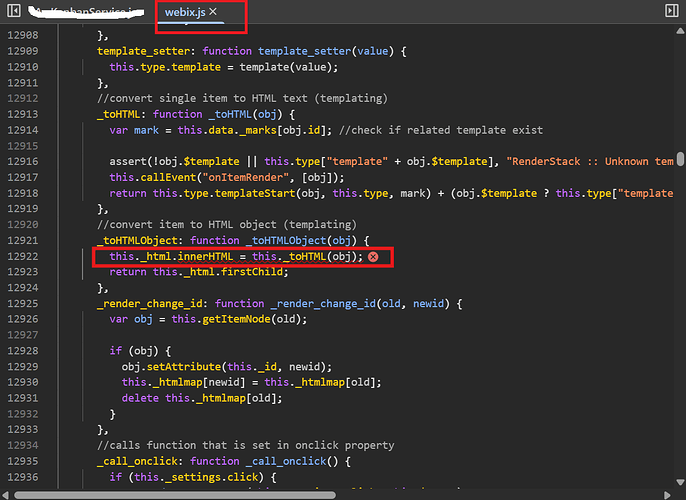Click the 'template_setter' property name text
The image size is (686, 500).
(144, 51)
